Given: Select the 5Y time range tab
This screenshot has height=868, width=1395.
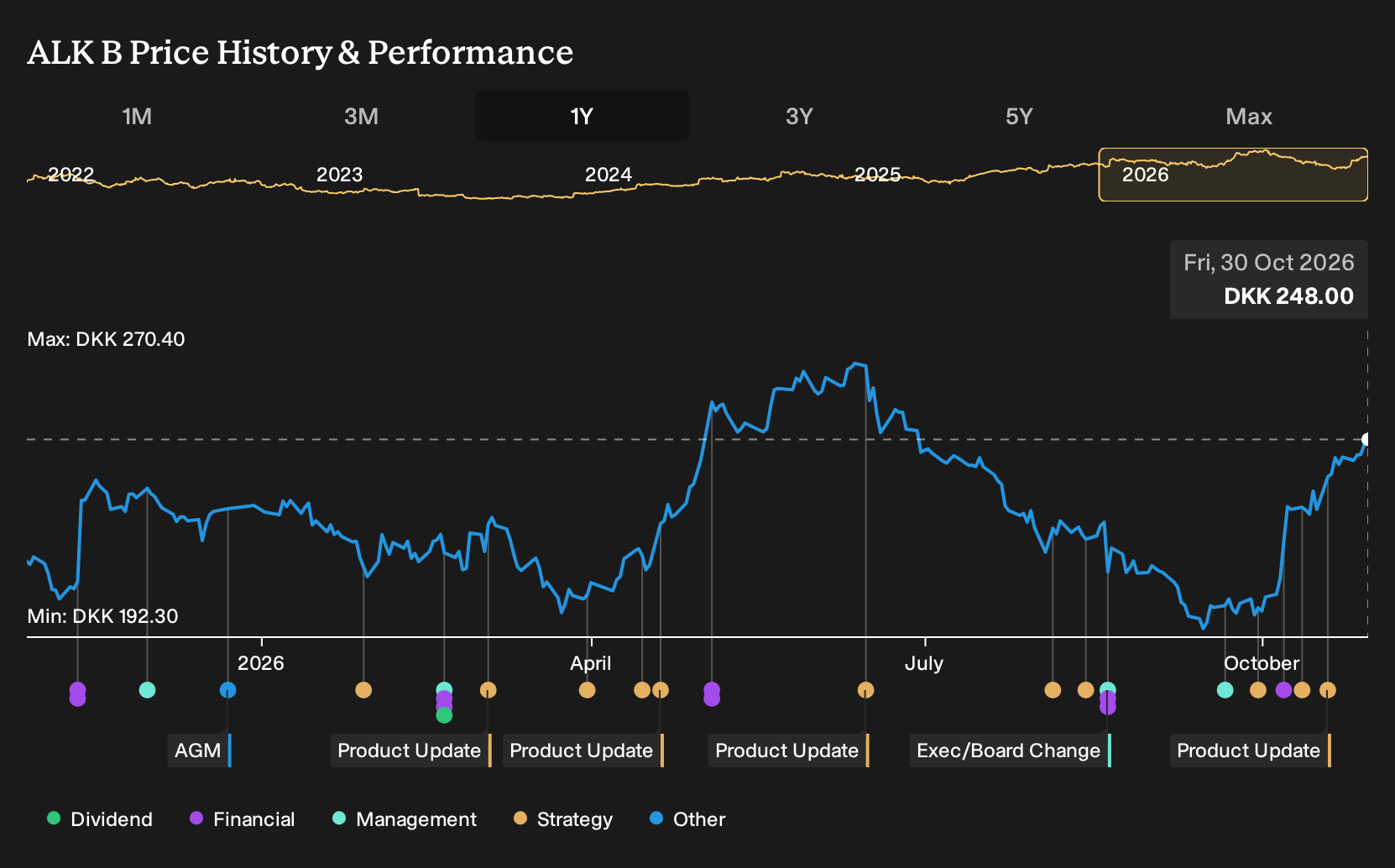Looking at the screenshot, I should pyautogui.click(x=1019, y=117).
